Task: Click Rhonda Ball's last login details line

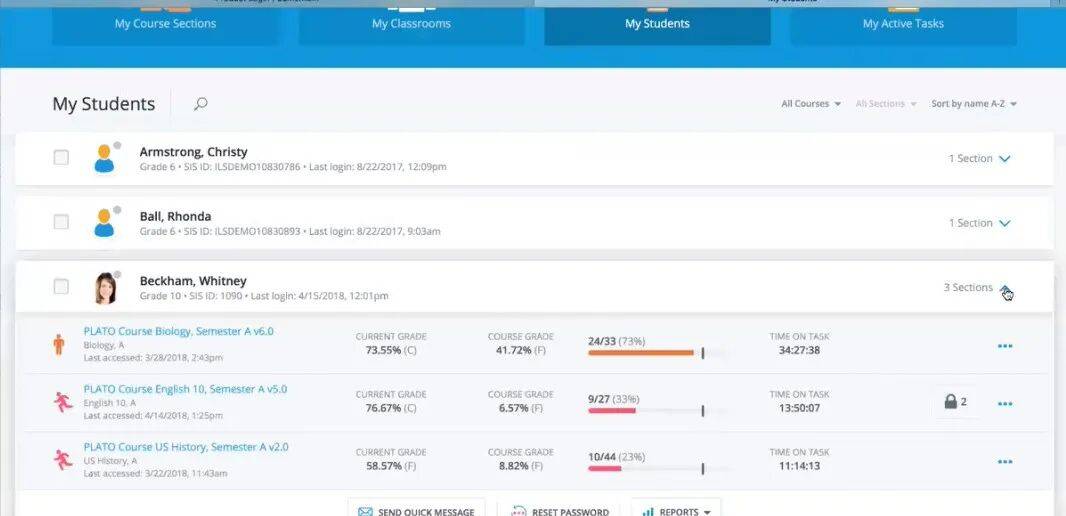Action: 290,231
